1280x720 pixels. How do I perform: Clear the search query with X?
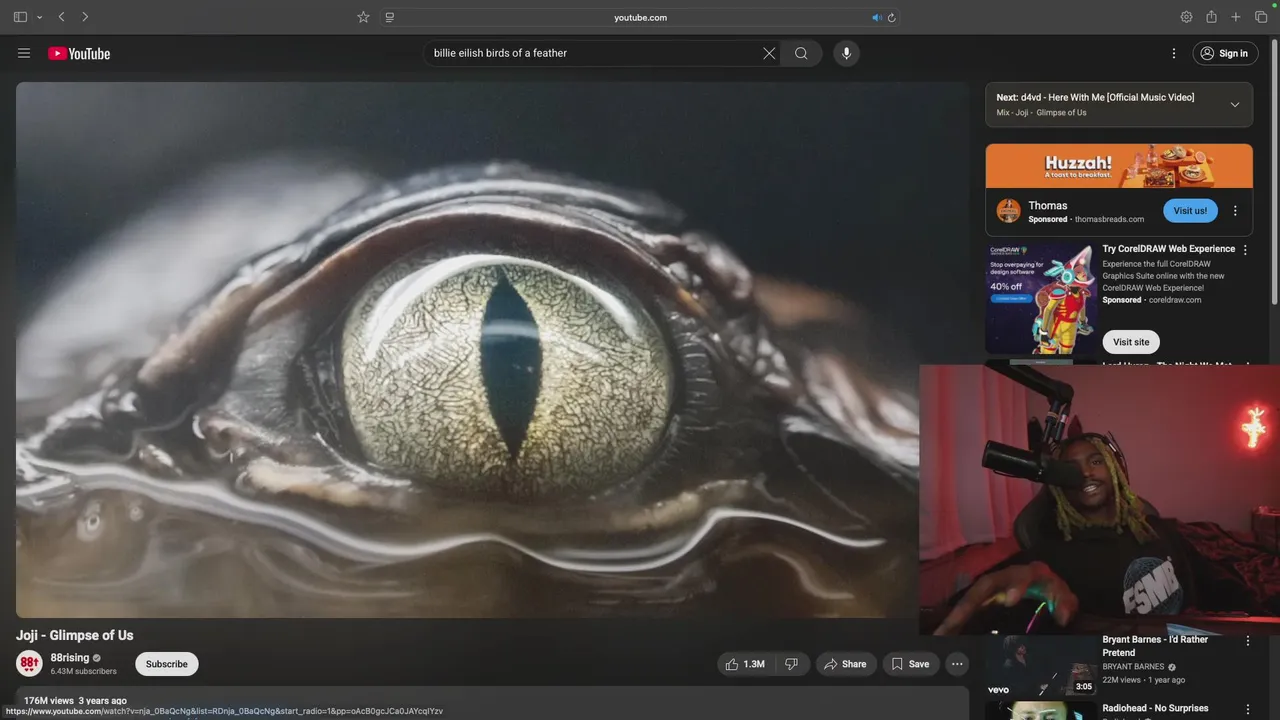769,53
